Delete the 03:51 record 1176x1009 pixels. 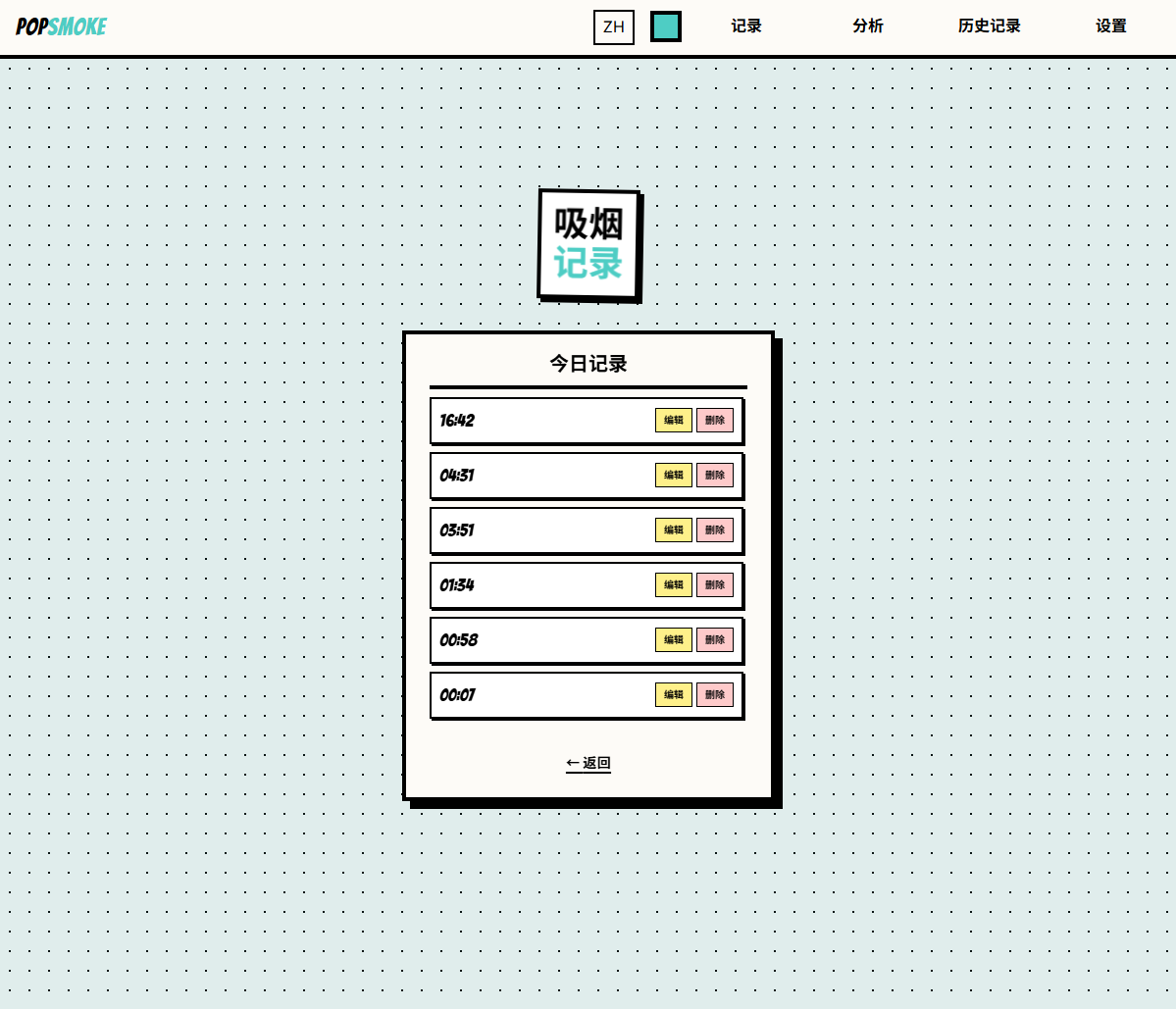click(715, 530)
